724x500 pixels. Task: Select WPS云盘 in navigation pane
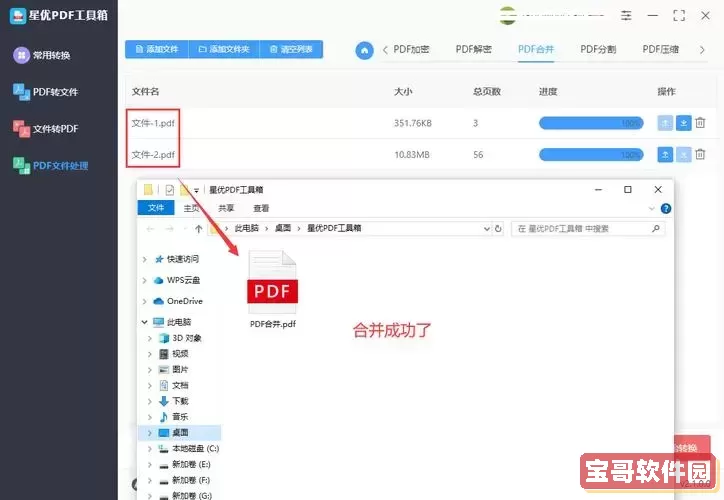[x=183, y=280]
